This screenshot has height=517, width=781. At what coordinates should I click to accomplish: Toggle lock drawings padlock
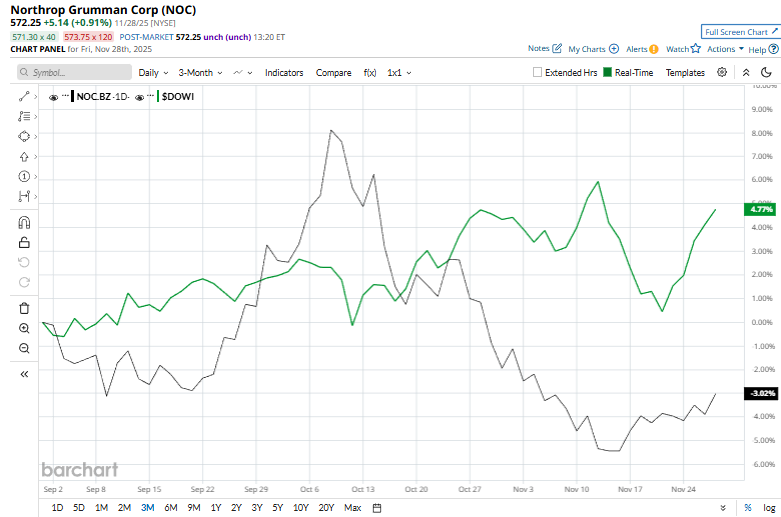pyautogui.click(x=24, y=243)
